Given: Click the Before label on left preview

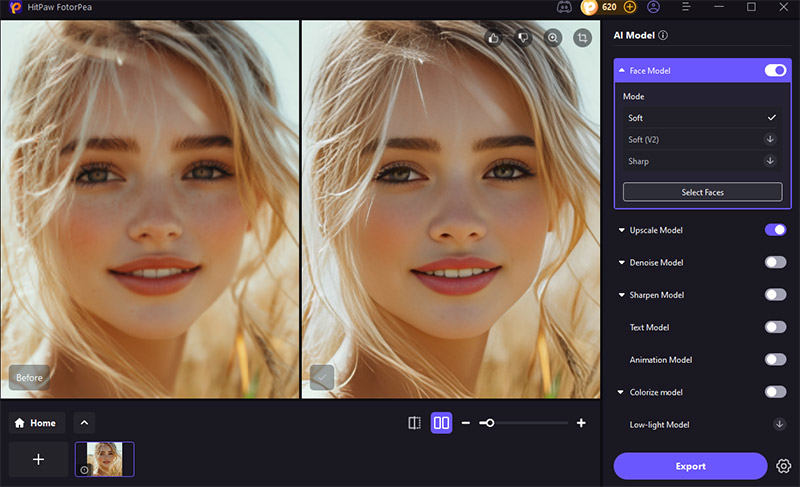Looking at the screenshot, I should click(29, 377).
